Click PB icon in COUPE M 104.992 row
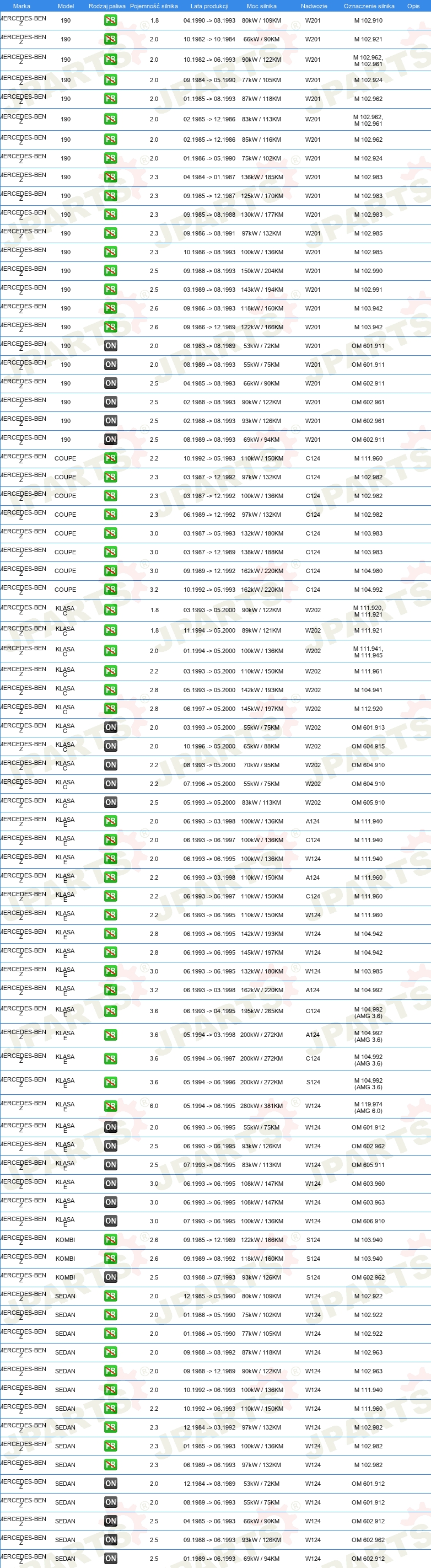The width and height of the screenshot is (431, 1568). click(x=110, y=590)
